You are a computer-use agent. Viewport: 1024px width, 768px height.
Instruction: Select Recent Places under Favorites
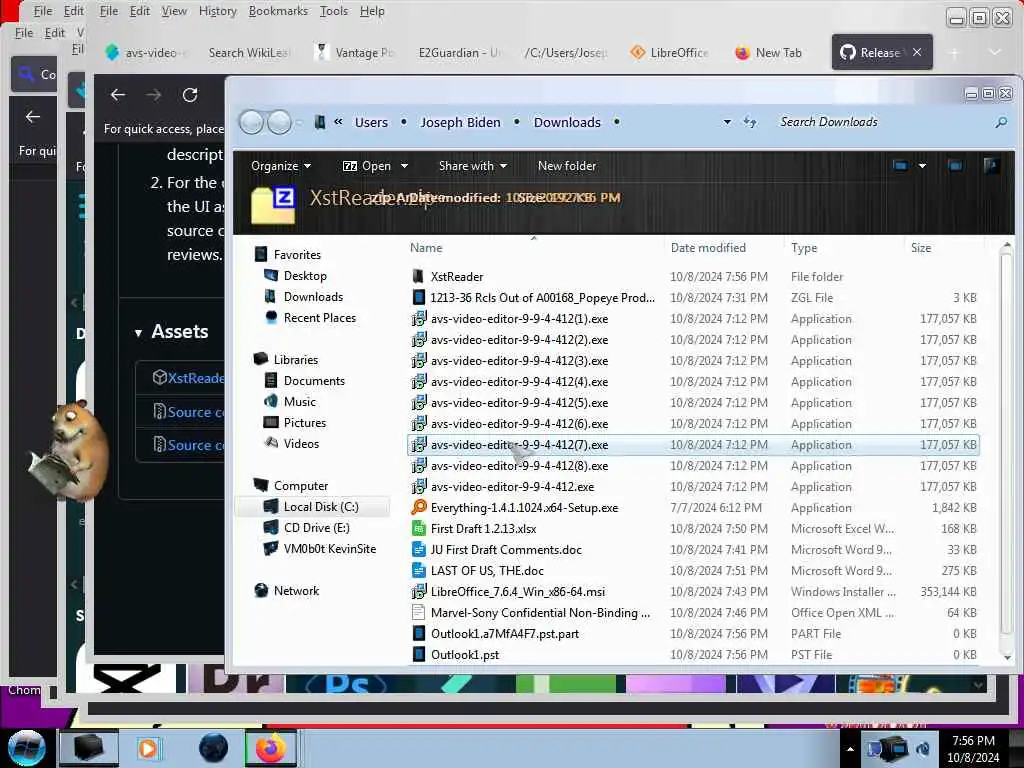319,318
